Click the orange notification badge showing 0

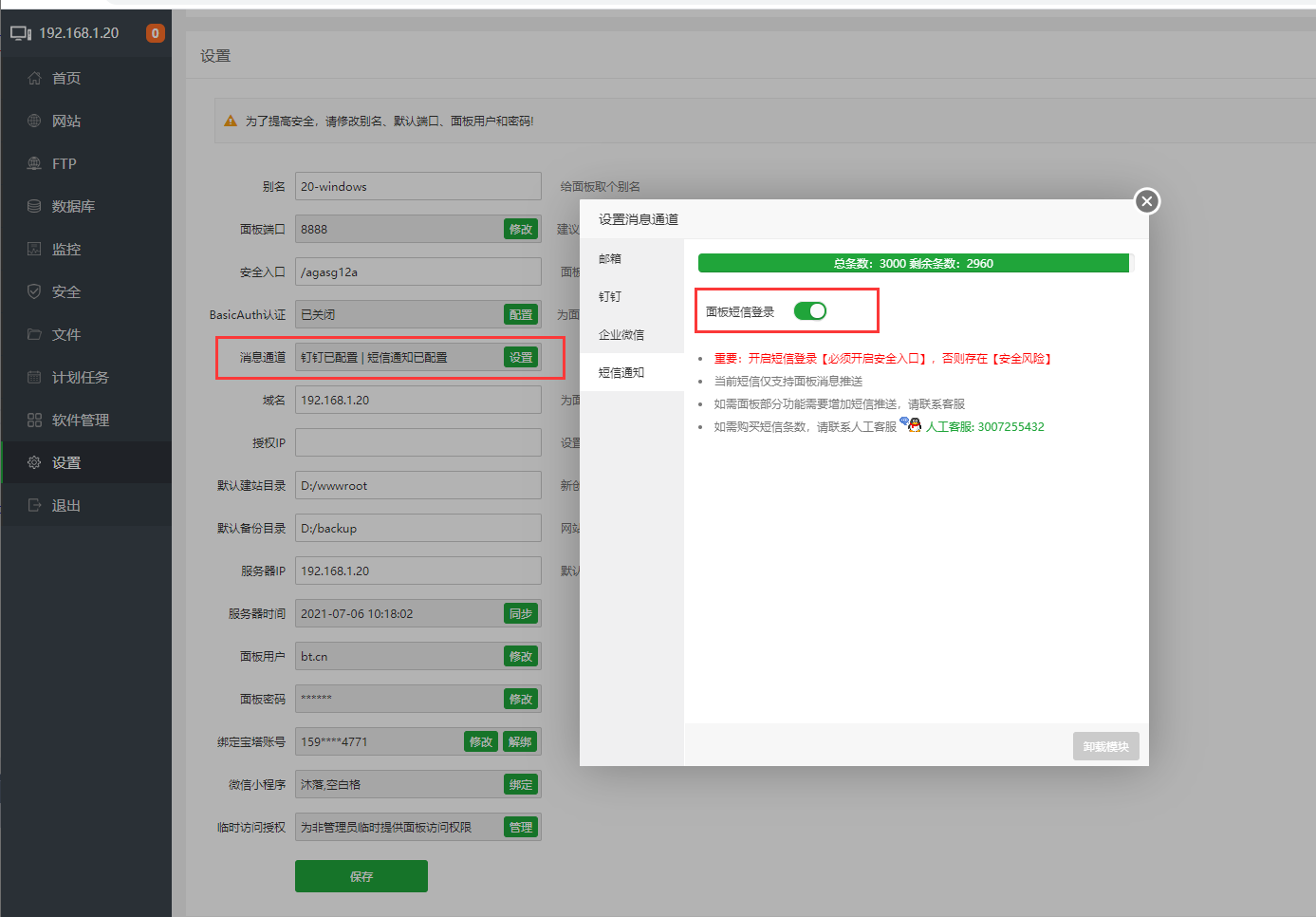(x=156, y=33)
